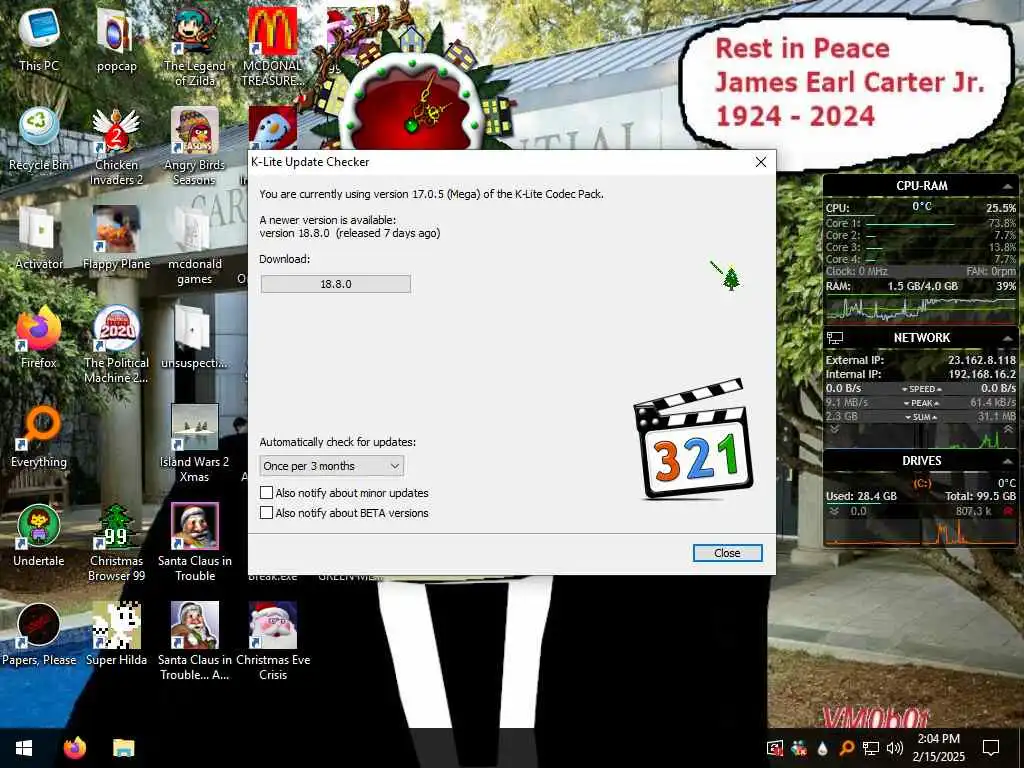Select the This PC desktop icon
Image resolution: width=1024 pixels, height=768 pixels.
click(x=39, y=40)
